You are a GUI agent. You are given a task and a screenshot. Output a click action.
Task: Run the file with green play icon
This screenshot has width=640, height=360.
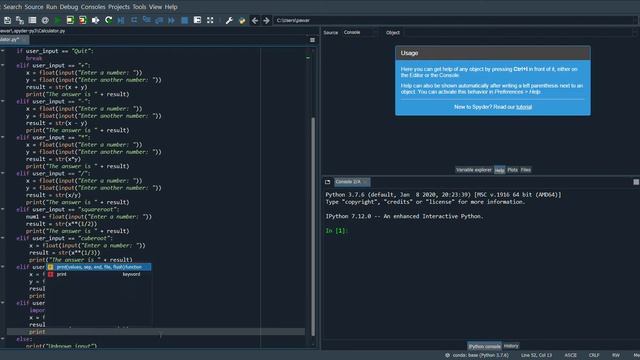[58, 20]
